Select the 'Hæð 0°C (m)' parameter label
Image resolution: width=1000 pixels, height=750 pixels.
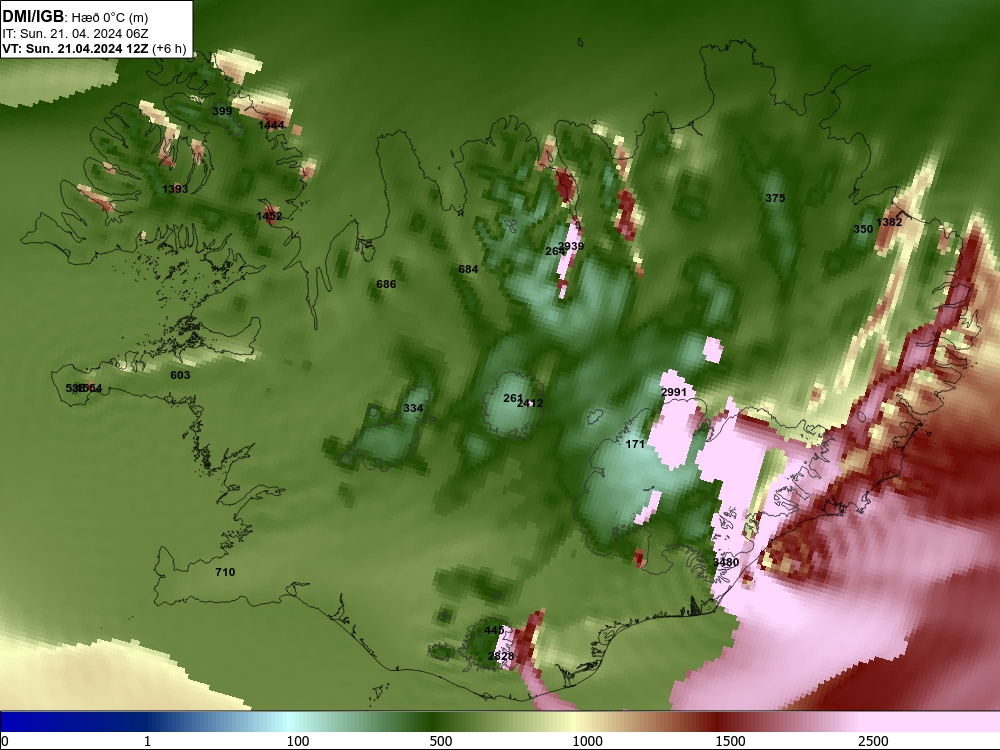(110, 18)
